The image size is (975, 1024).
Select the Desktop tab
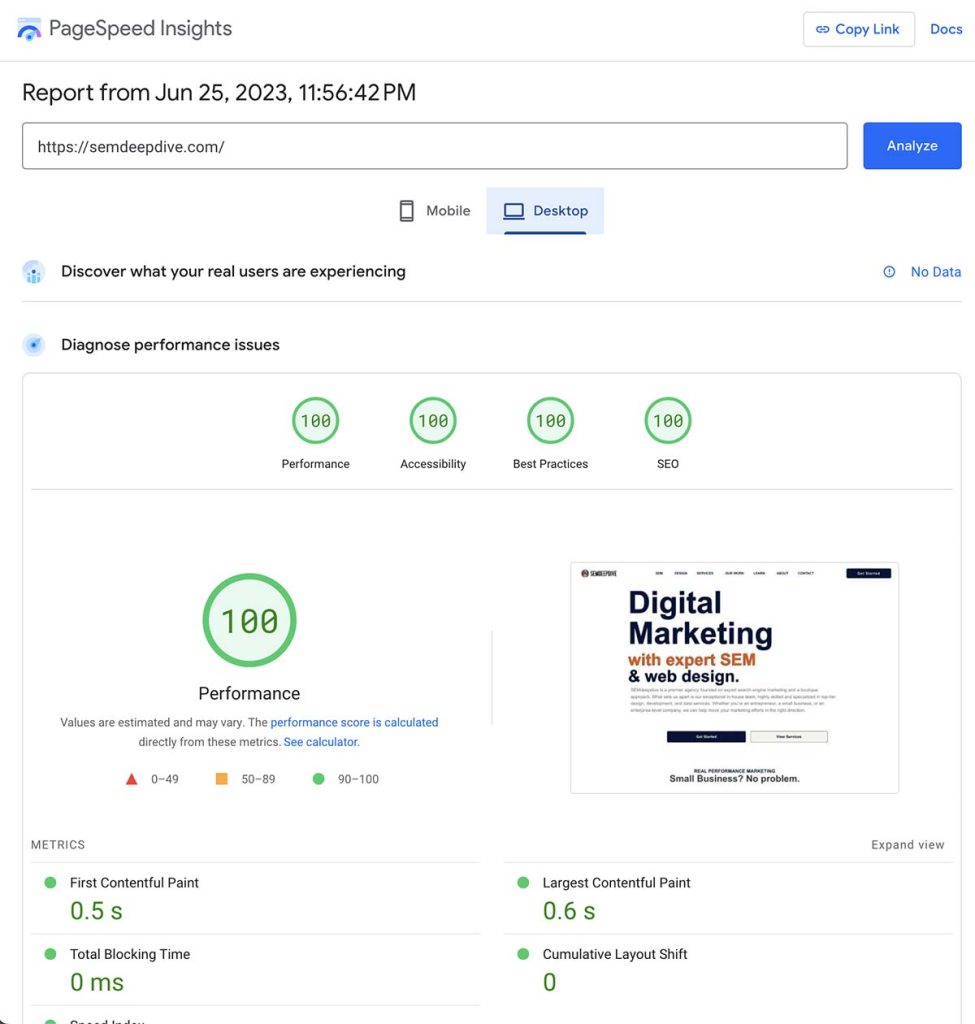[x=545, y=211]
